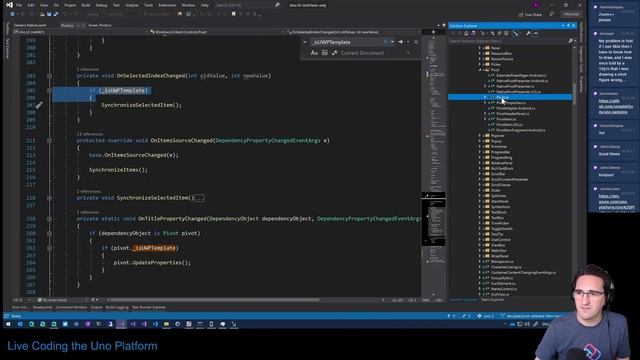This screenshot has width=640, height=360.
Task: Open the Current Document scope dropdown
Action: [375, 53]
